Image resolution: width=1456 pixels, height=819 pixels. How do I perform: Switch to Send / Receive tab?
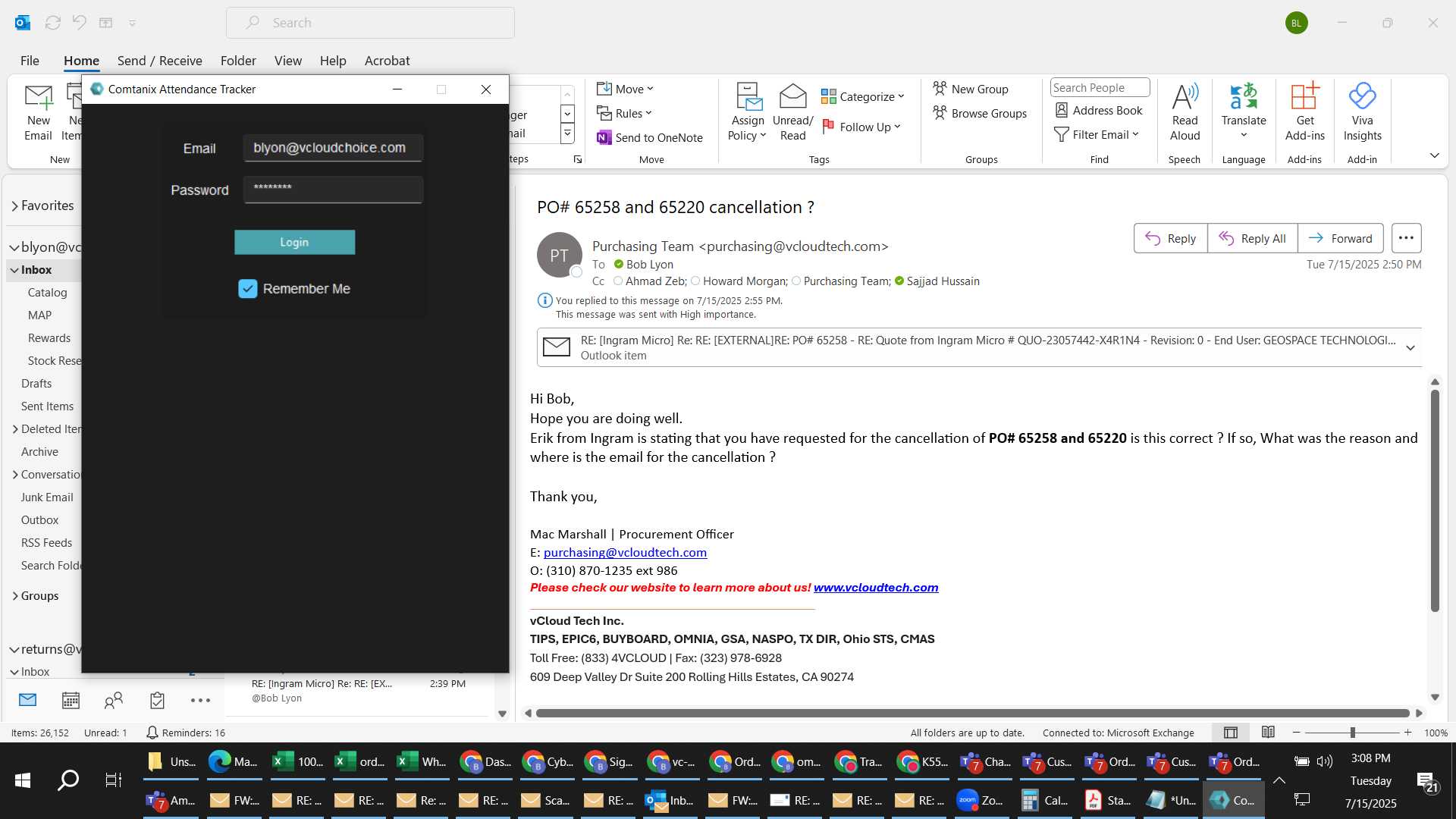coord(159,61)
